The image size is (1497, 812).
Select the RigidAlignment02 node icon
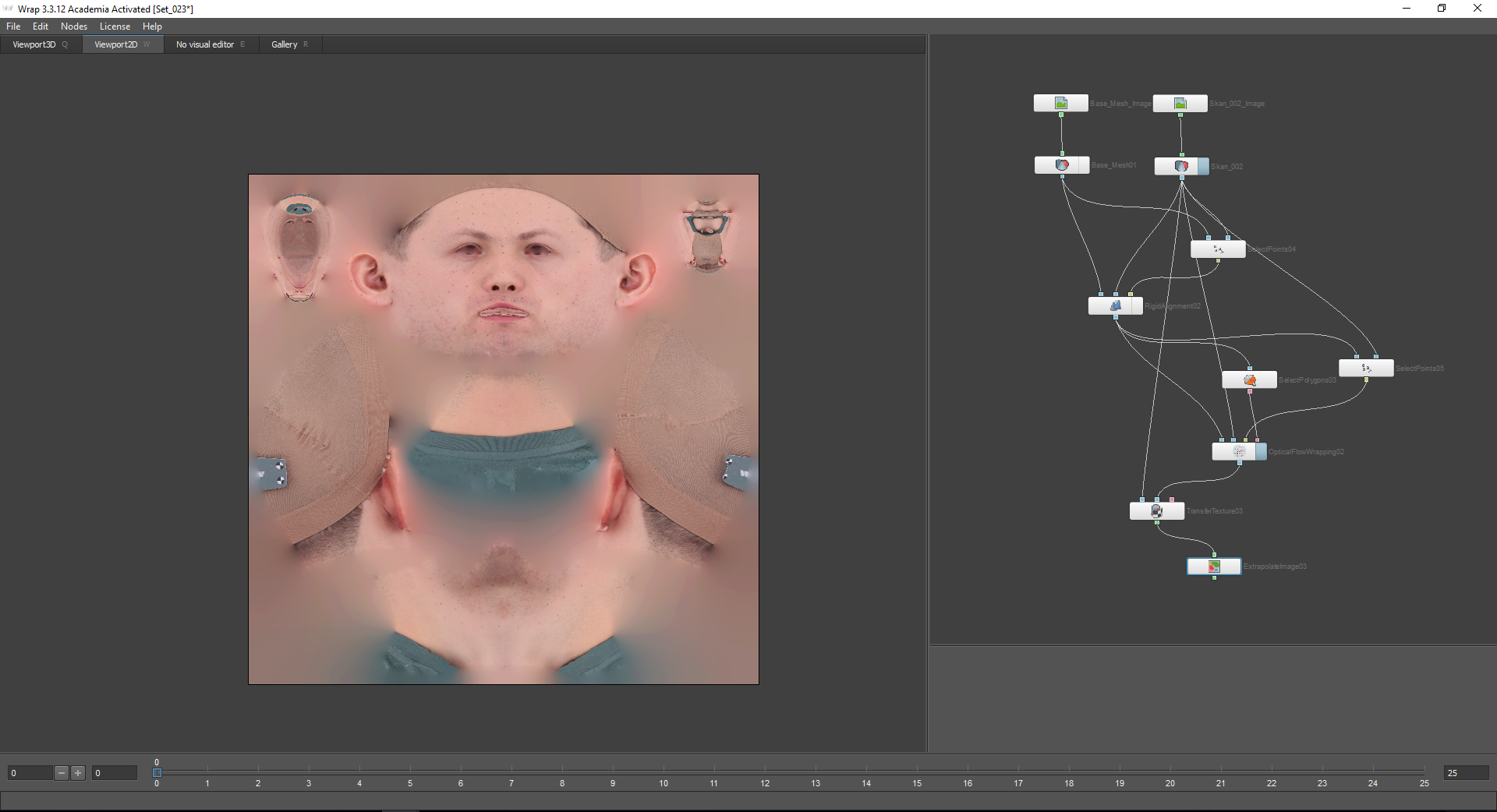point(1115,305)
